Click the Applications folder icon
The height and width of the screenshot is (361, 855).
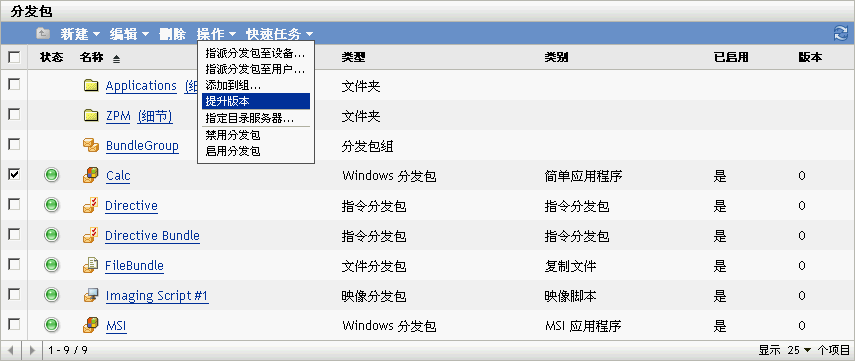point(91,86)
